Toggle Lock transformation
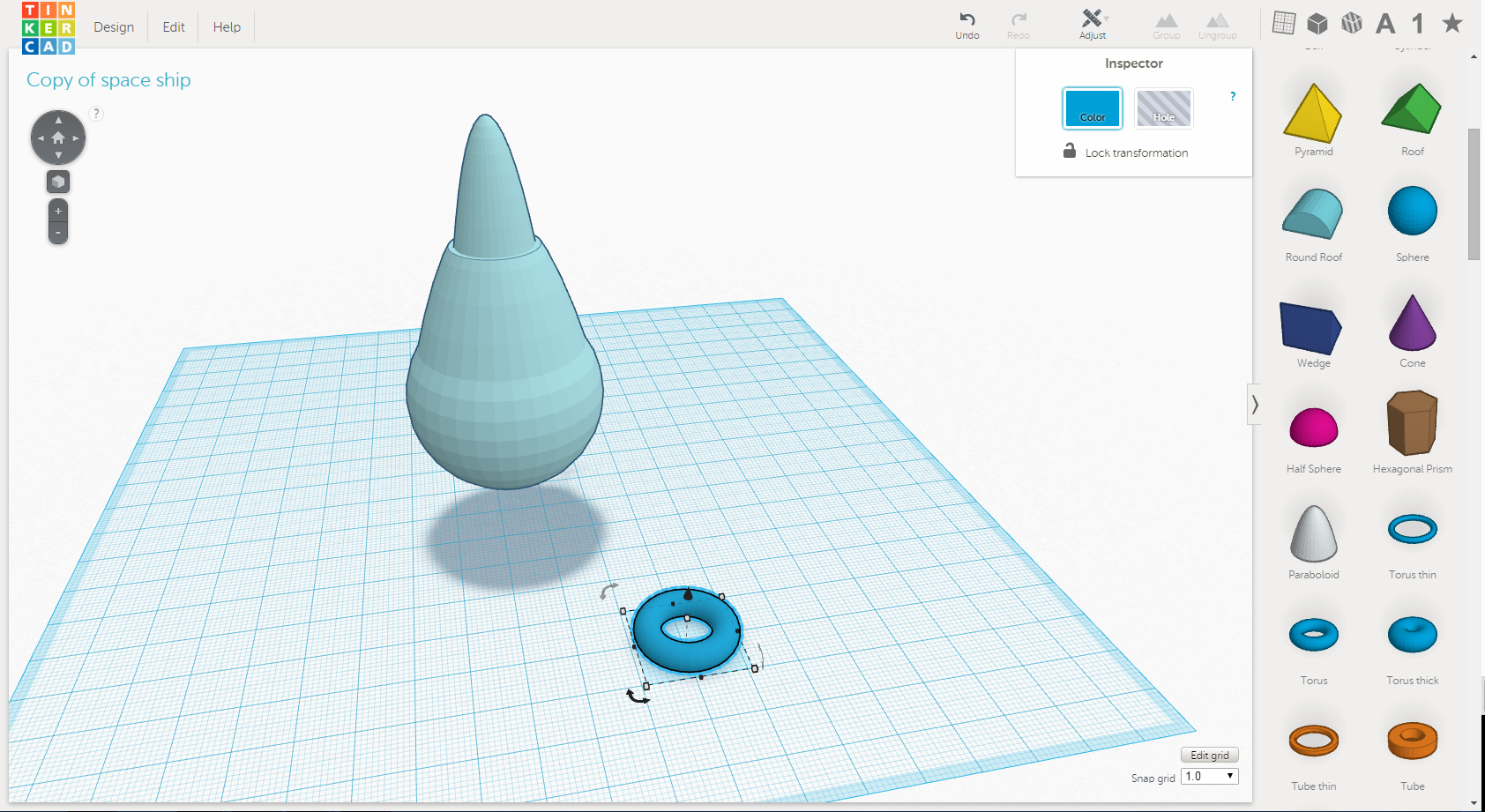The image size is (1485, 812). [1126, 152]
